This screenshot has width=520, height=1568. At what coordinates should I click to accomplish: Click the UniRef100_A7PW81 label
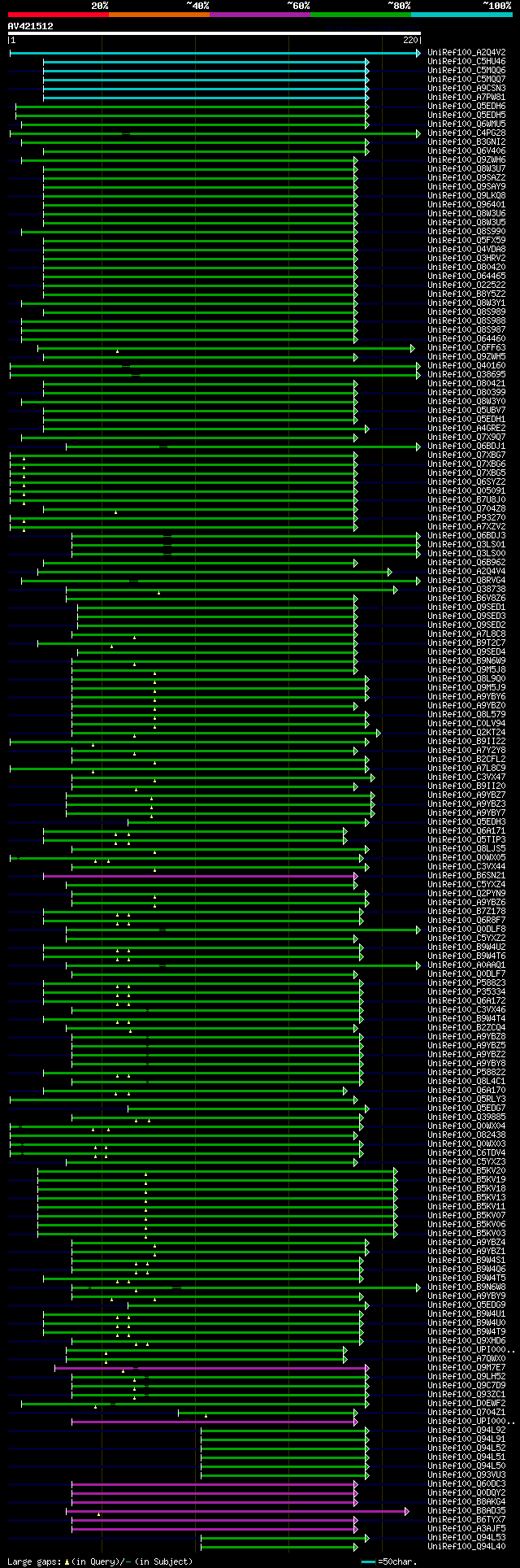pos(466,98)
